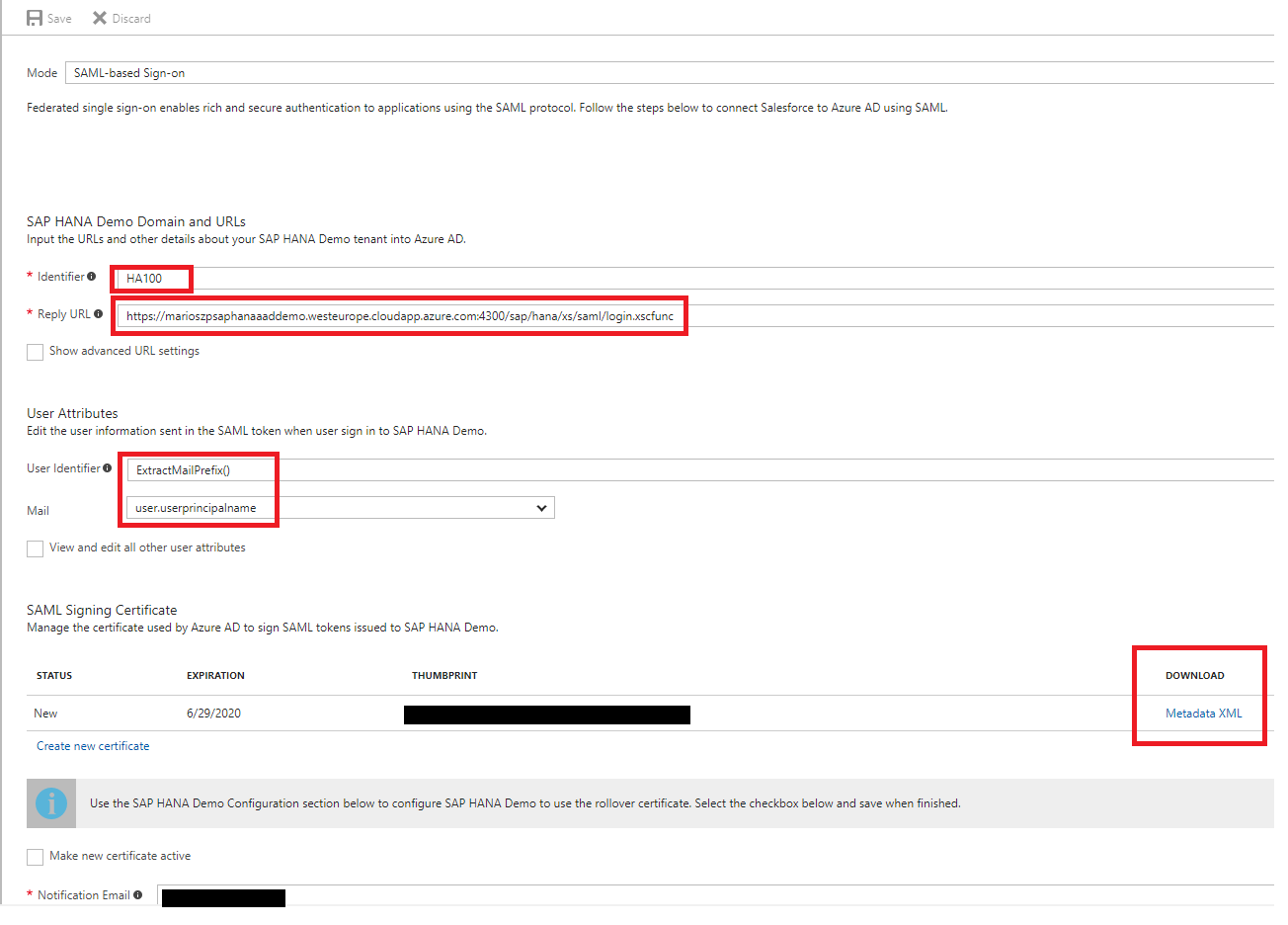
Task: Click the SAML Signing Certificate heading
Action: point(102,610)
